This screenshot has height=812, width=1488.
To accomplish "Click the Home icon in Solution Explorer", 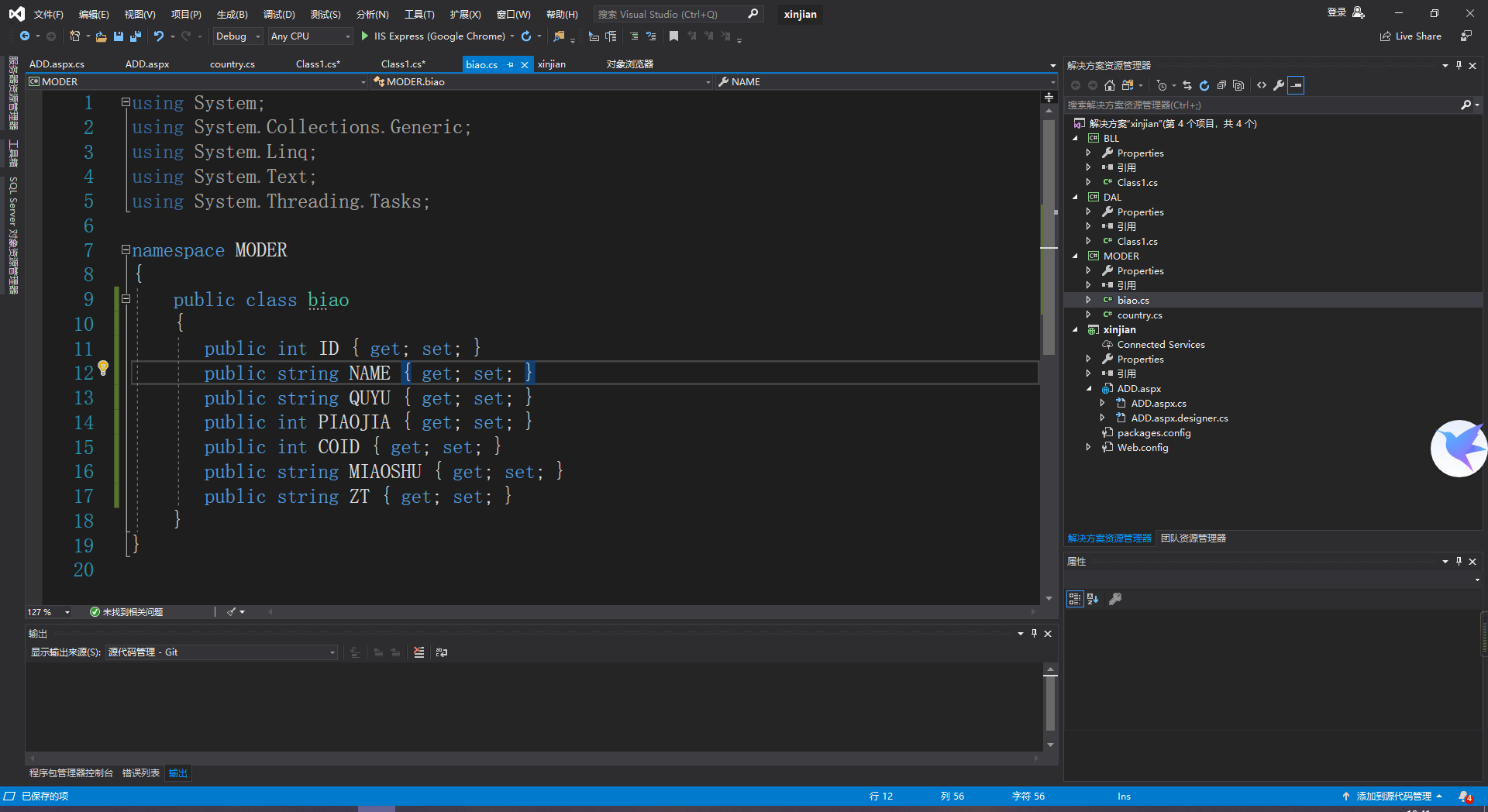I will [x=1110, y=85].
